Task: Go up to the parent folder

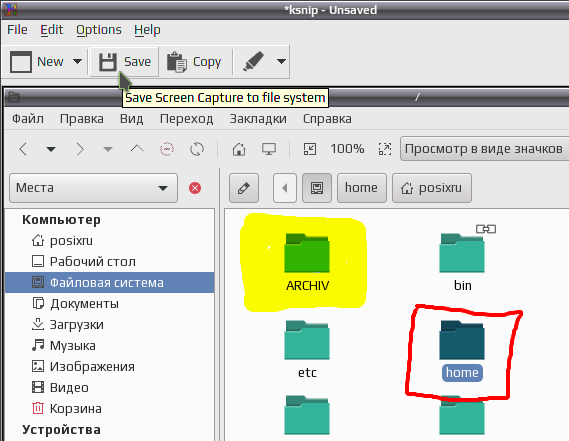Action: click(x=137, y=149)
